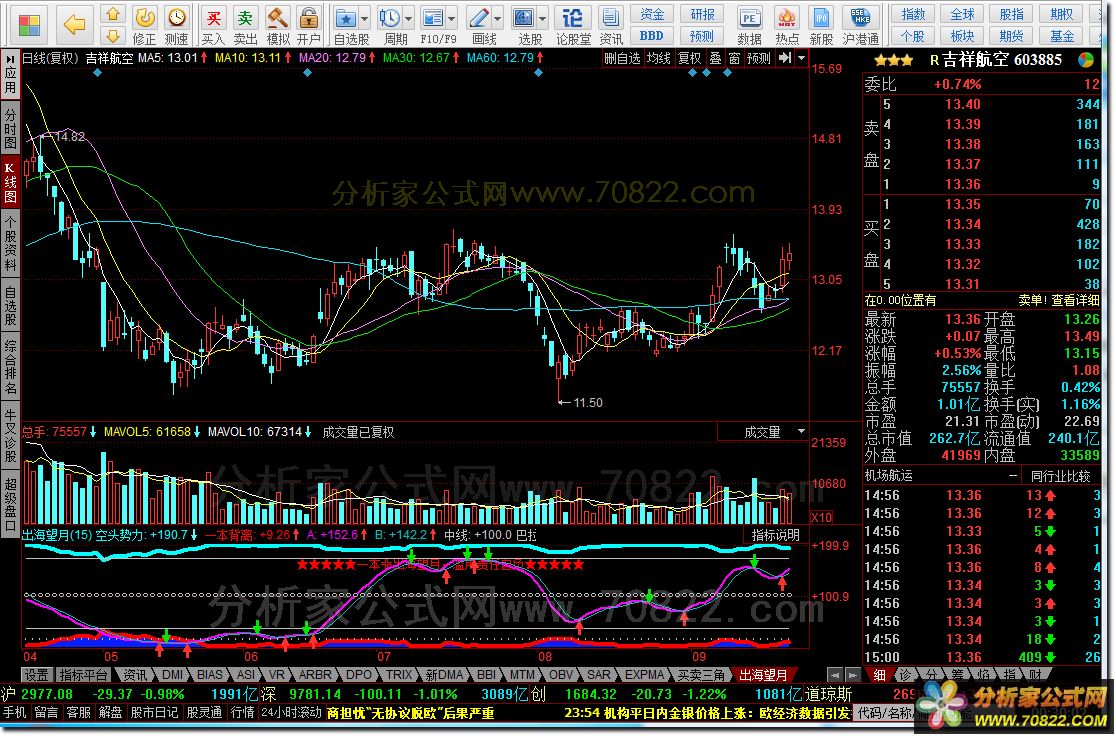Open 24小时滚动 news ticker
1116x736 pixels.
pyautogui.click(x=292, y=713)
